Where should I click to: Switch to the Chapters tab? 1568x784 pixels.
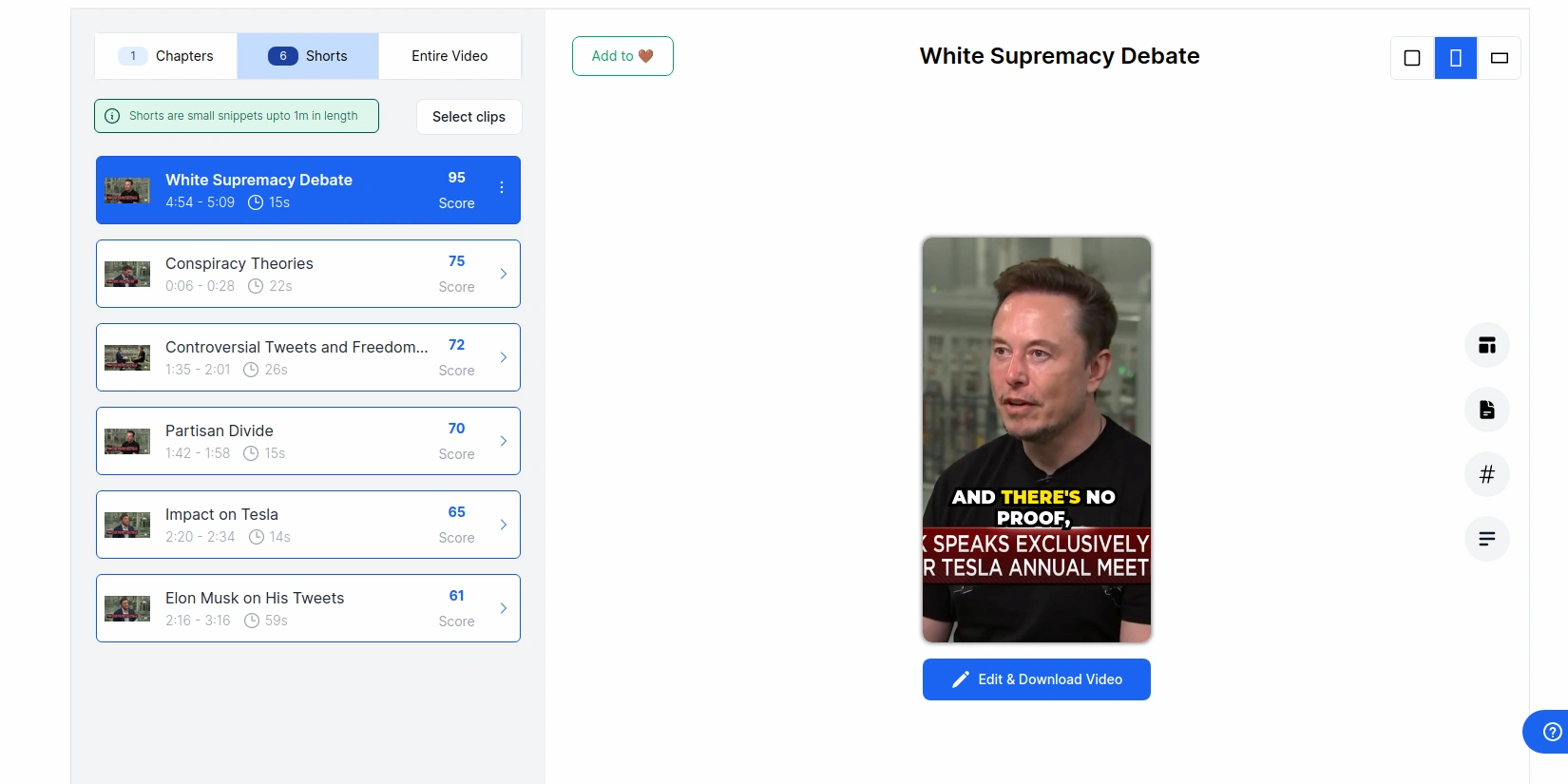pyautogui.click(x=166, y=56)
